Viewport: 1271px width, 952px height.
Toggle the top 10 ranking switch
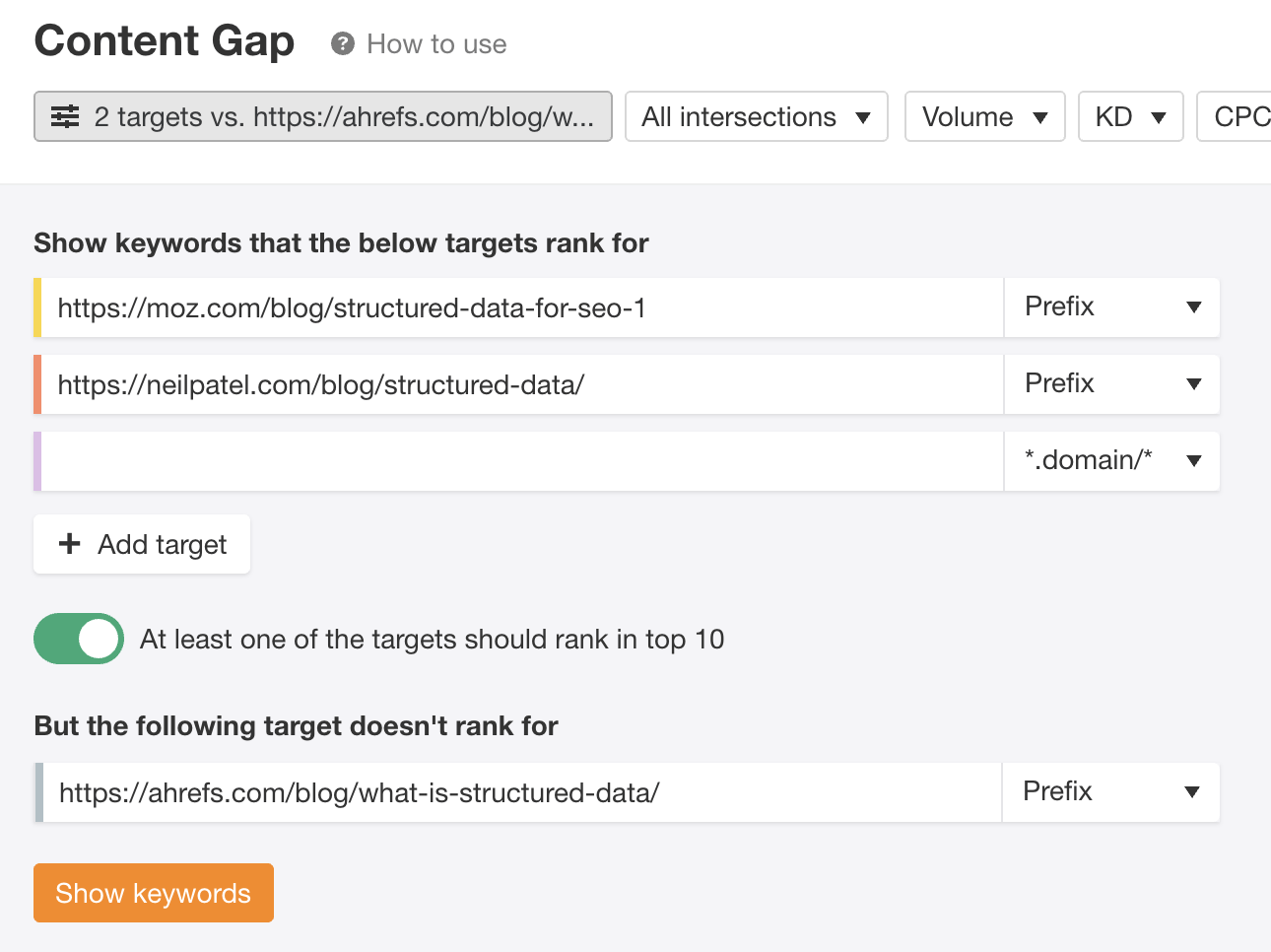[79, 639]
